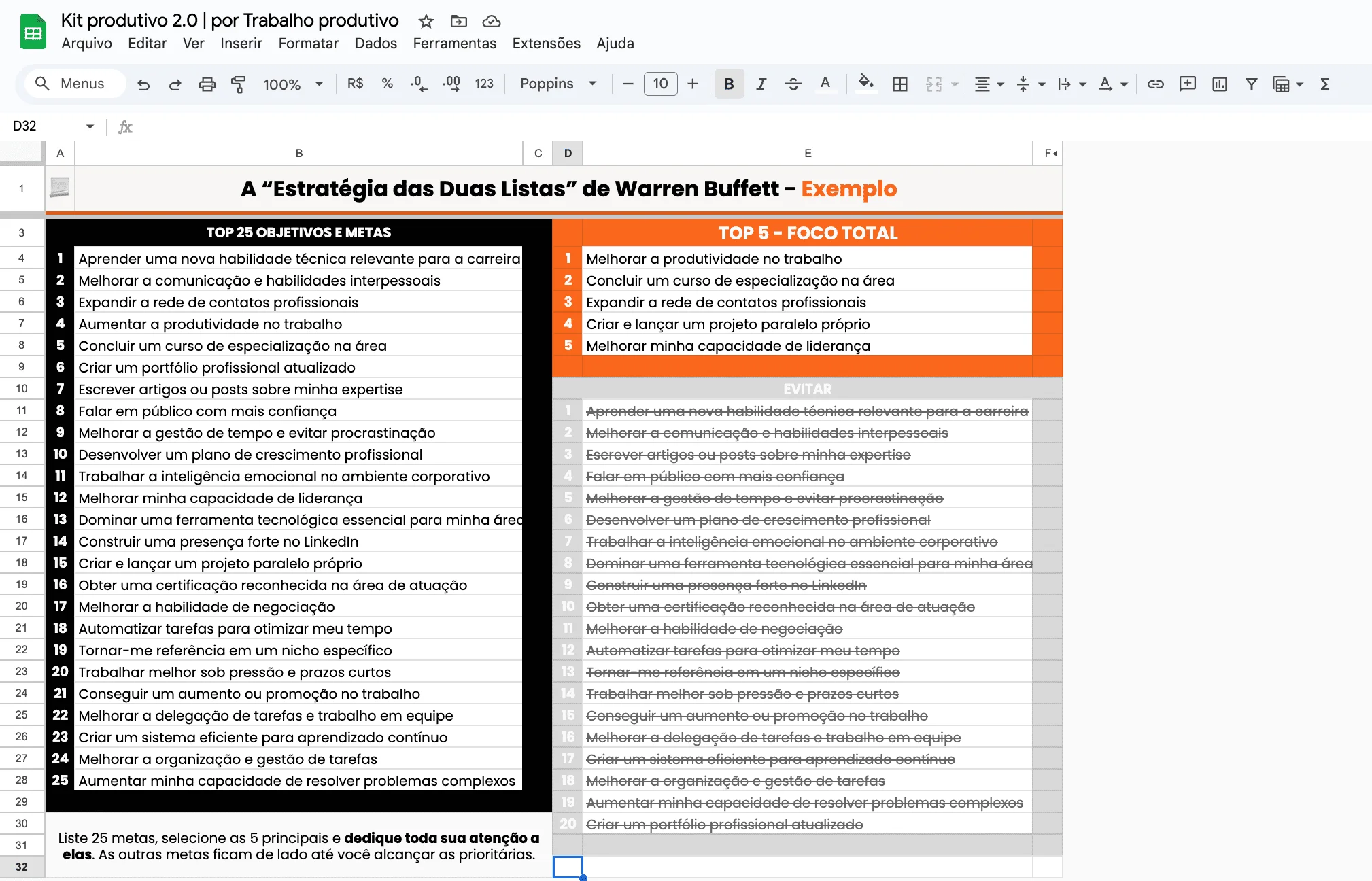Format as currency R$
1372x881 pixels.
point(355,84)
